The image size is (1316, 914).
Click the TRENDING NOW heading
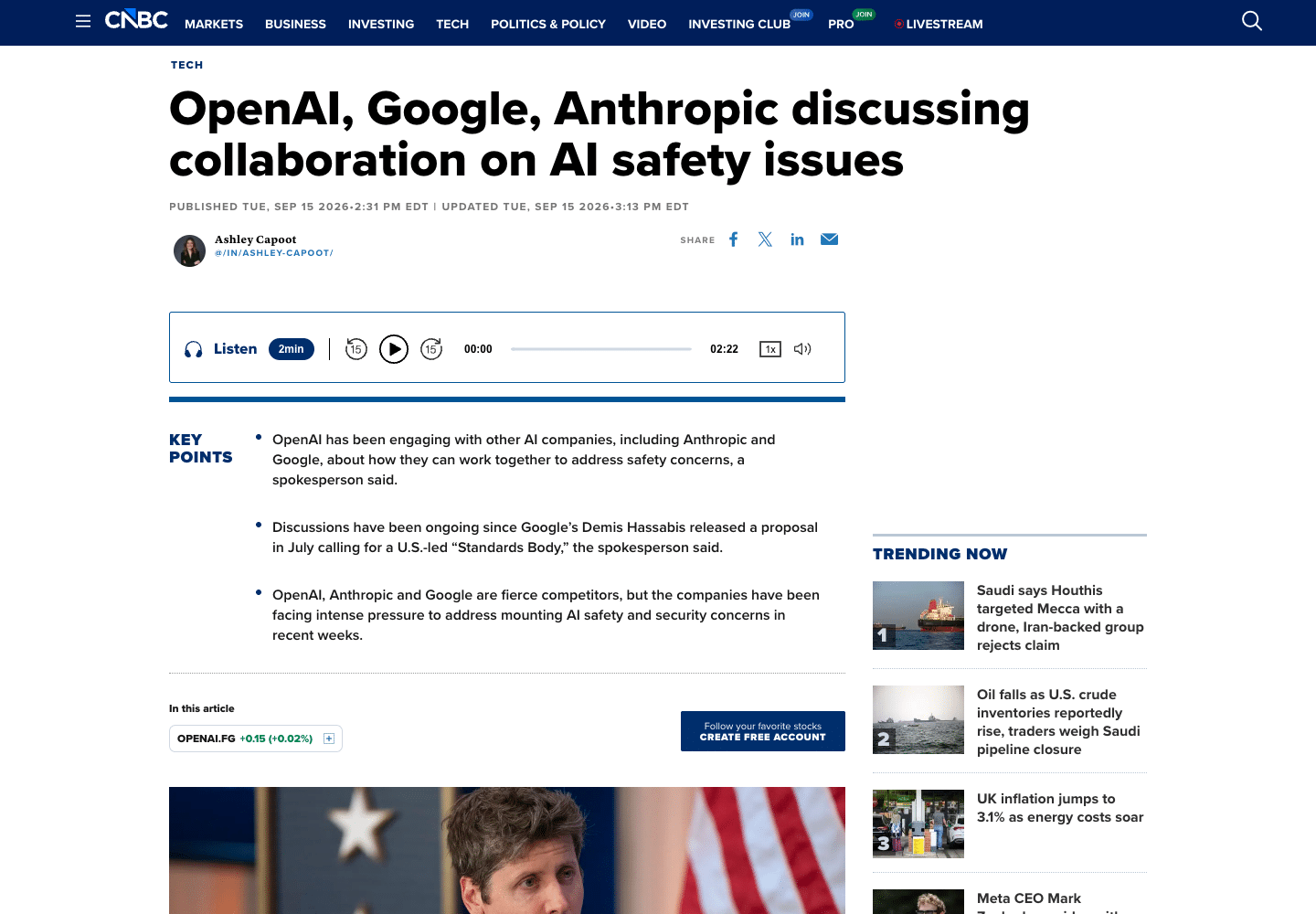[939, 554]
